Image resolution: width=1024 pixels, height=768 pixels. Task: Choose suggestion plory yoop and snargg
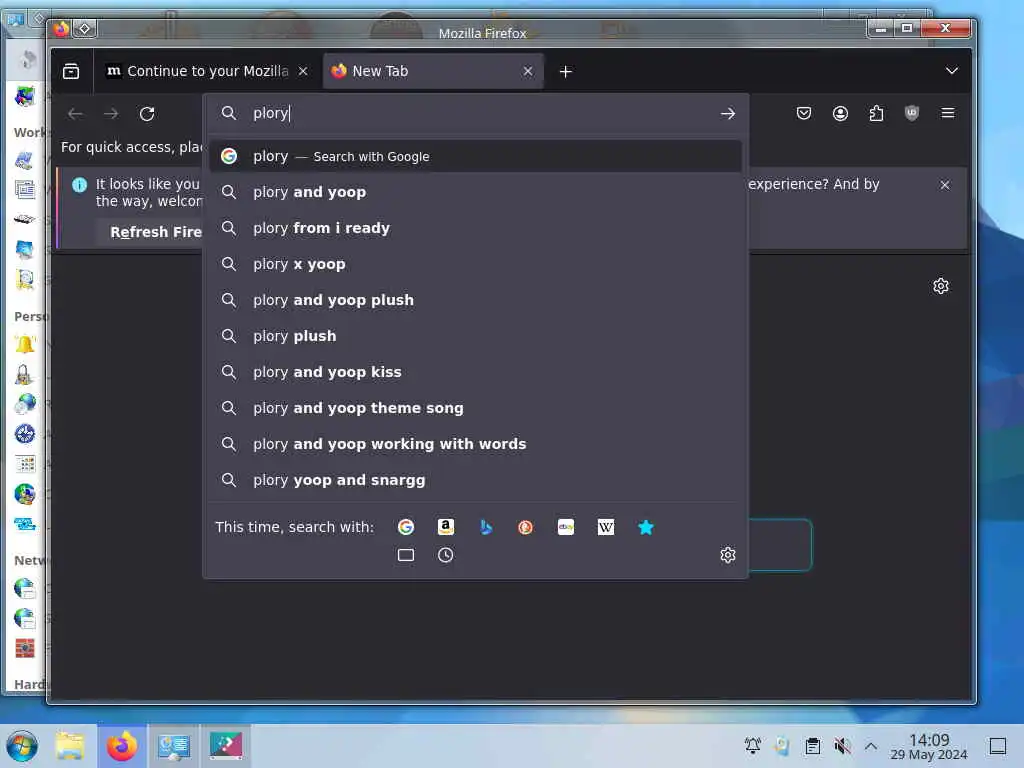point(475,480)
